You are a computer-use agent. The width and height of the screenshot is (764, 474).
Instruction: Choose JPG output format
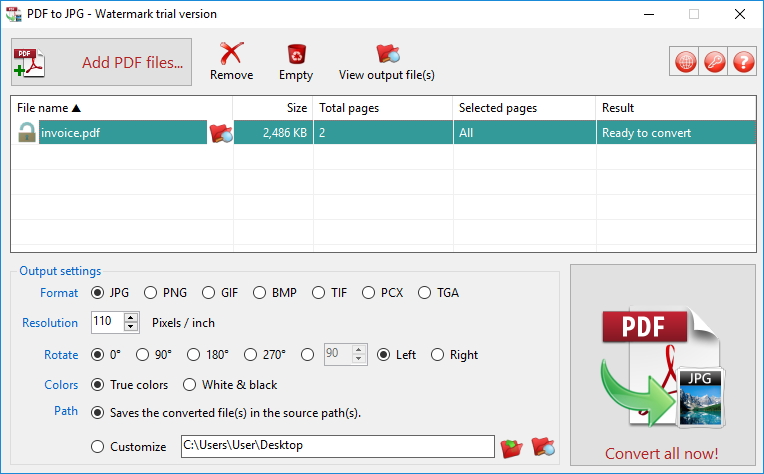(x=97, y=293)
